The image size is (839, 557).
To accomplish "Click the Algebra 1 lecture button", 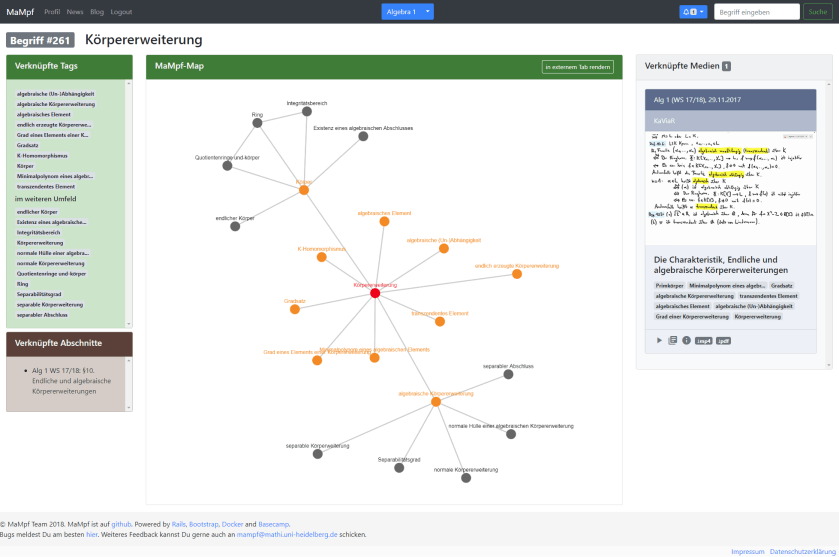I will [401, 12].
